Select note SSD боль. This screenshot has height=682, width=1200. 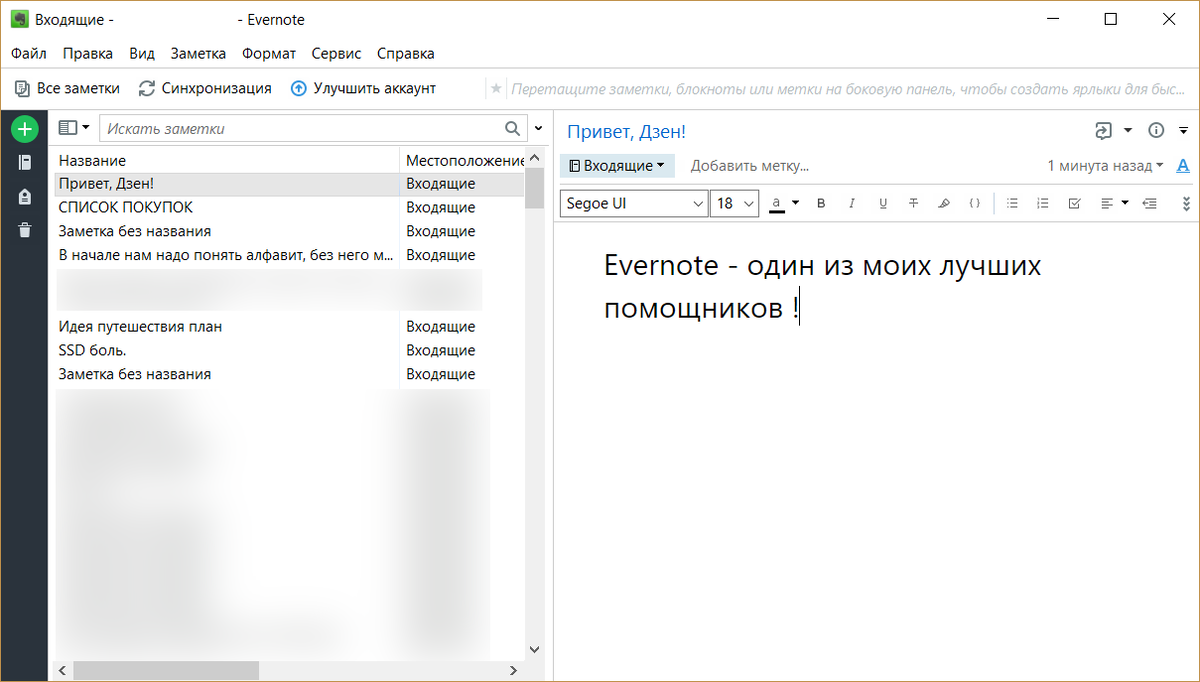[x=289, y=351]
